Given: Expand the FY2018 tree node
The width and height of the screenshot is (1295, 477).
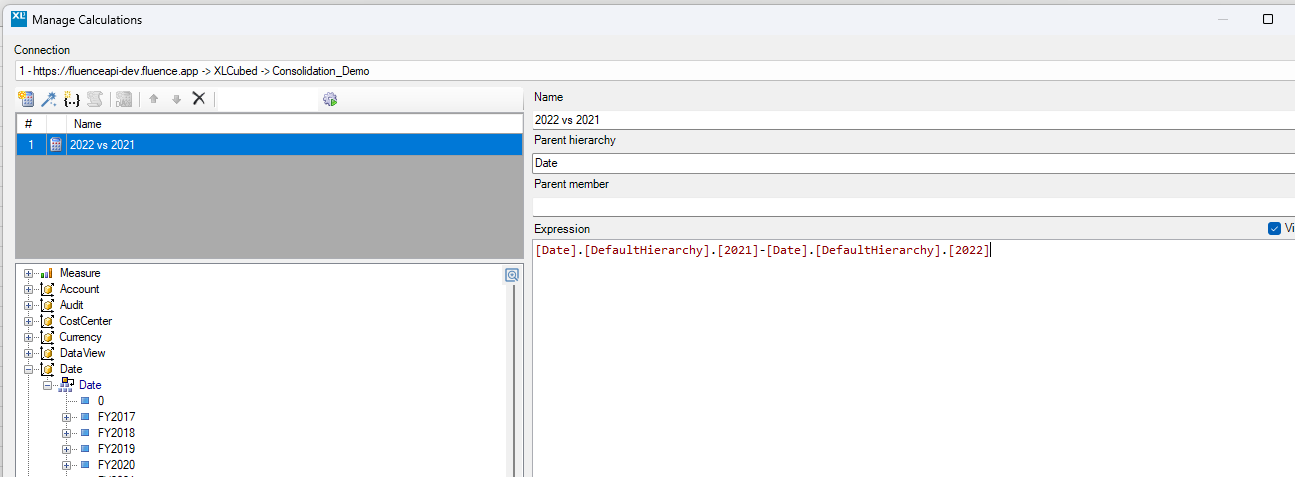Looking at the screenshot, I should tap(67, 433).
